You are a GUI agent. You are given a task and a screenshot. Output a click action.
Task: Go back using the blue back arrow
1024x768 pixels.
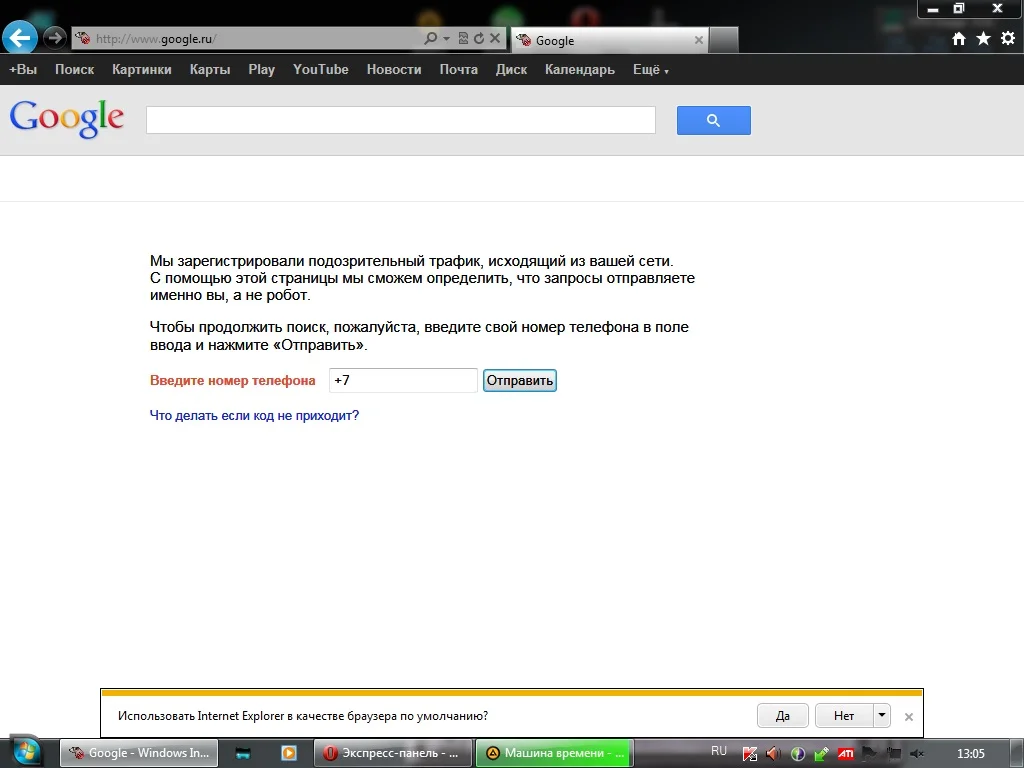pos(20,37)
